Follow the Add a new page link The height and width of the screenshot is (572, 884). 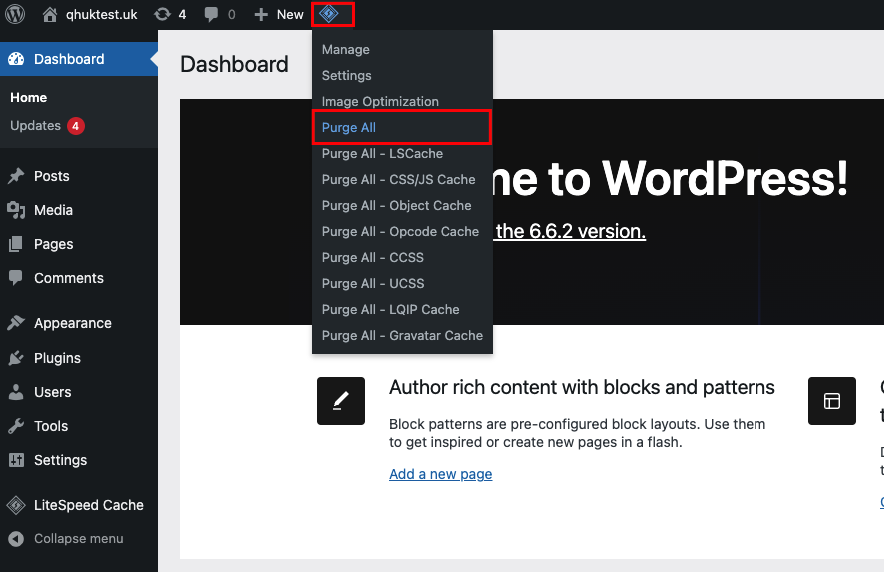pyautogui.click(x=440, y=474)
